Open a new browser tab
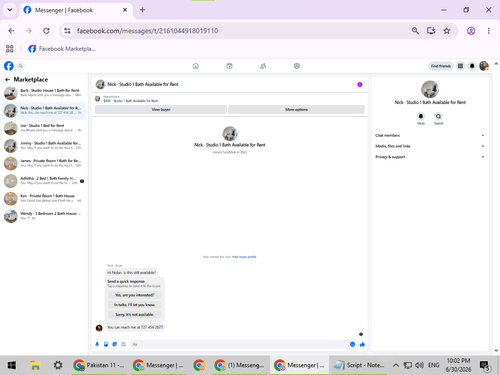The image size is (500, 375). (142, 10)
